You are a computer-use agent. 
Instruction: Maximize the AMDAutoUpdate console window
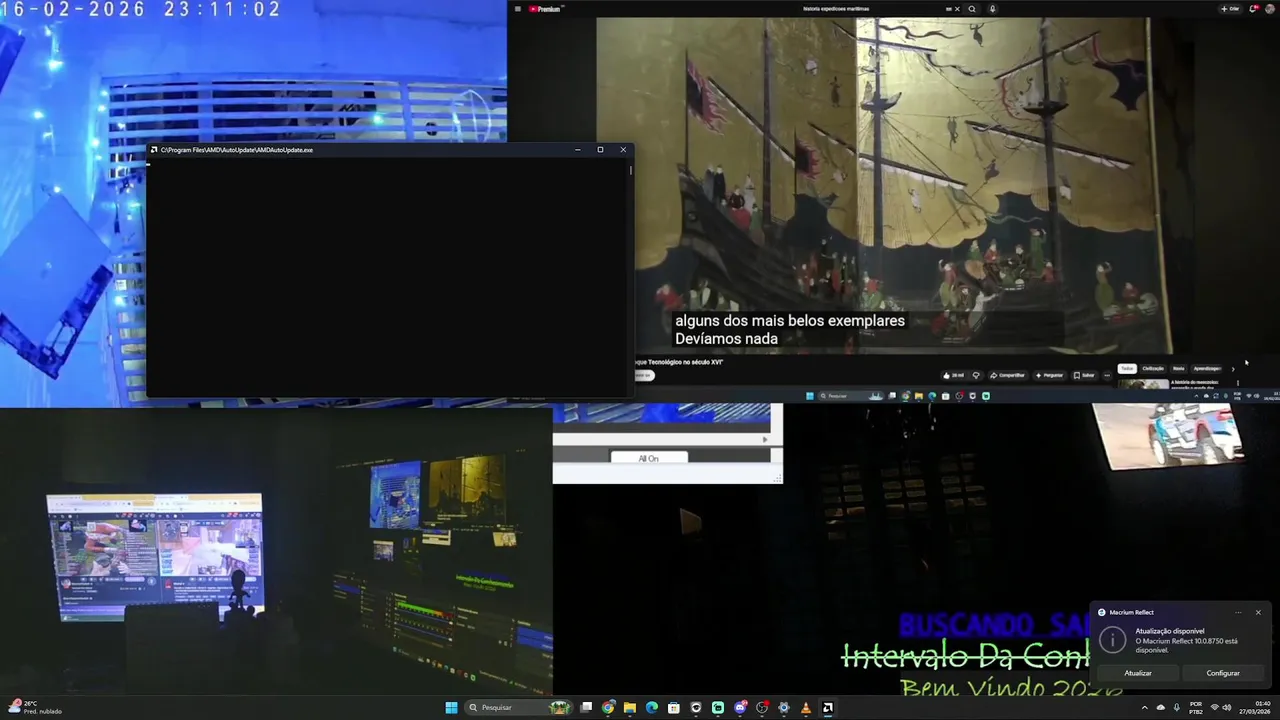600,150
